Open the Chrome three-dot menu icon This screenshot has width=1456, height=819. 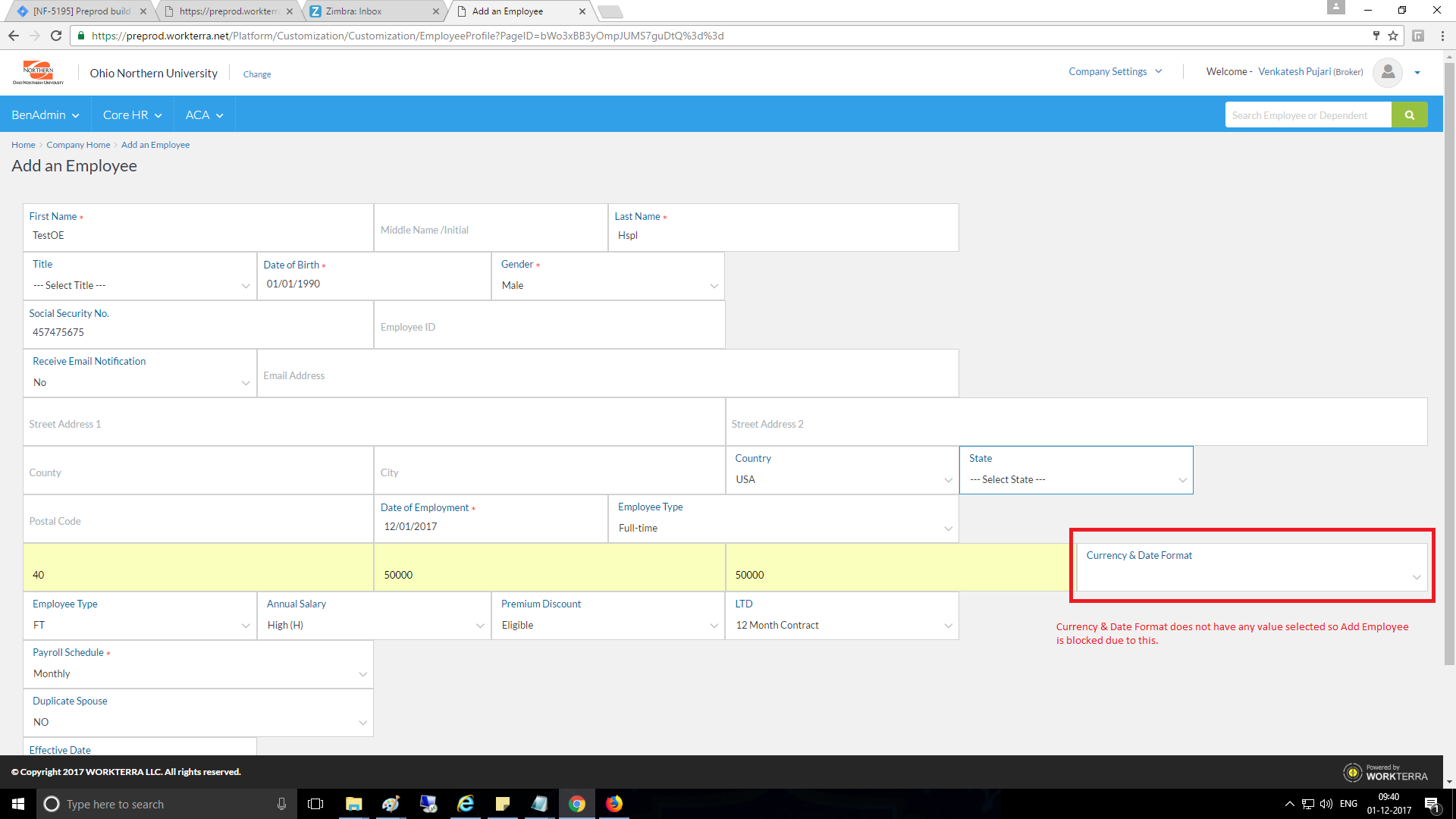[x=1442, y=36]
